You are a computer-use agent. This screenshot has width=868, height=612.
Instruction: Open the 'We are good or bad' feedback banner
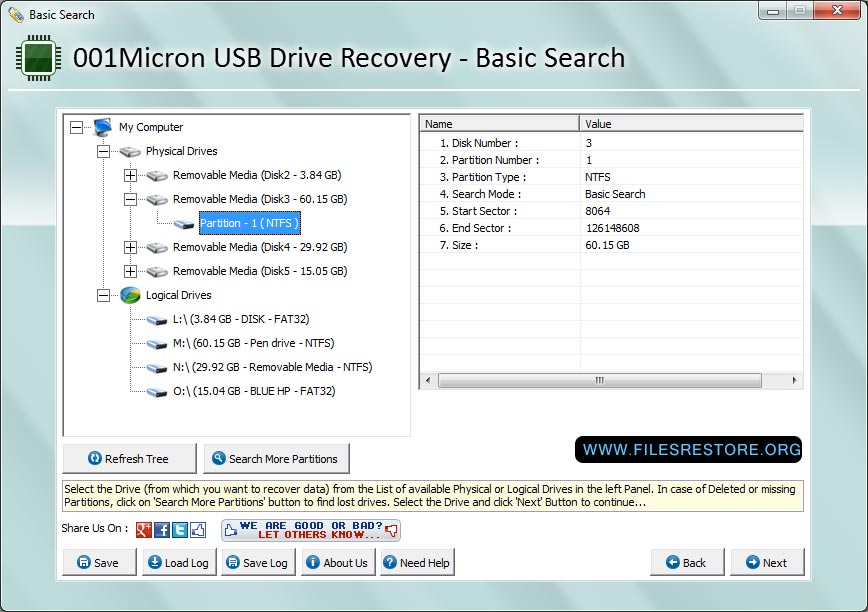click(x=311, y=530)
